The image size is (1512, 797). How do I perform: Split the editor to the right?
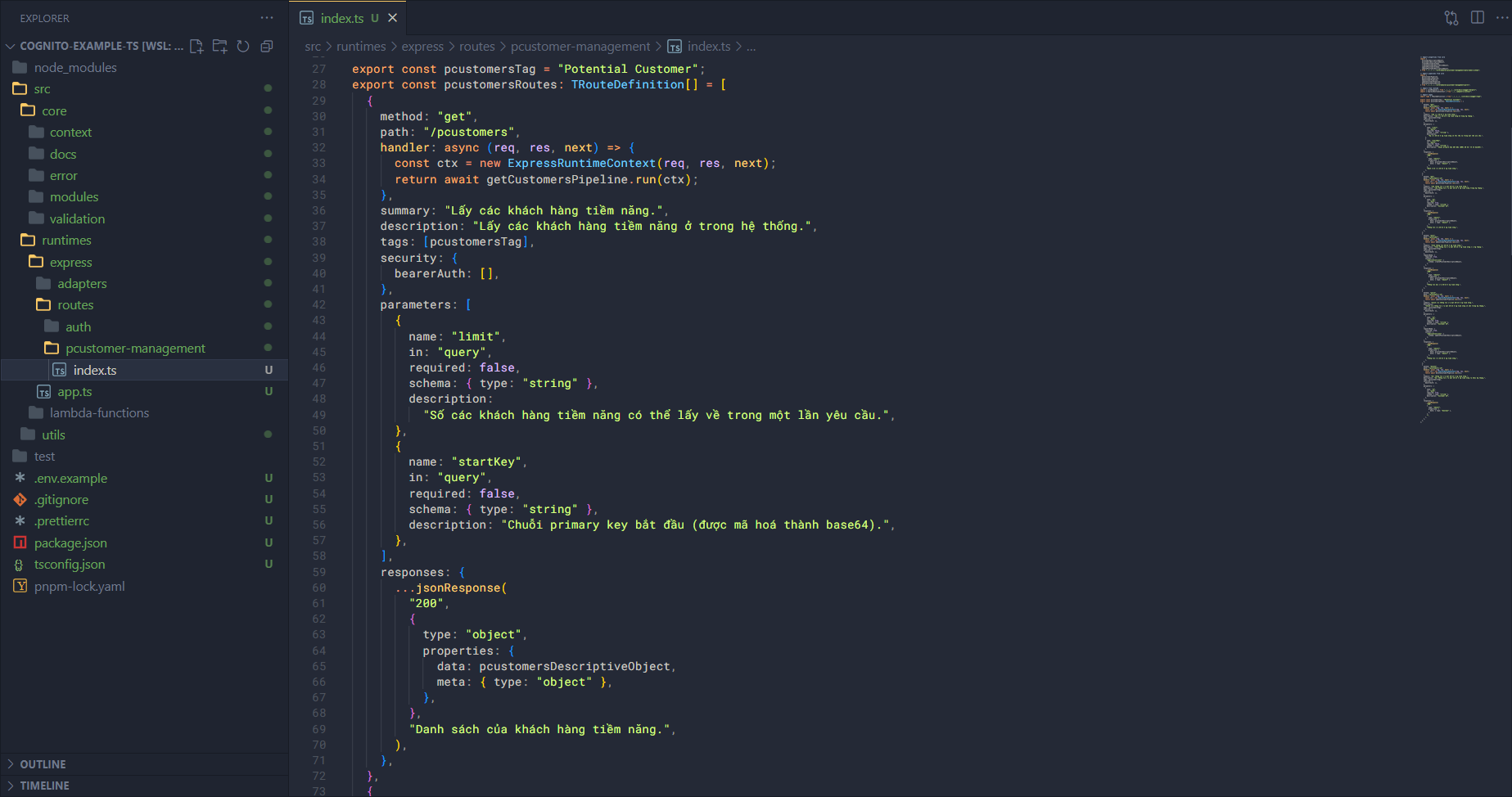click(1478, 17)
